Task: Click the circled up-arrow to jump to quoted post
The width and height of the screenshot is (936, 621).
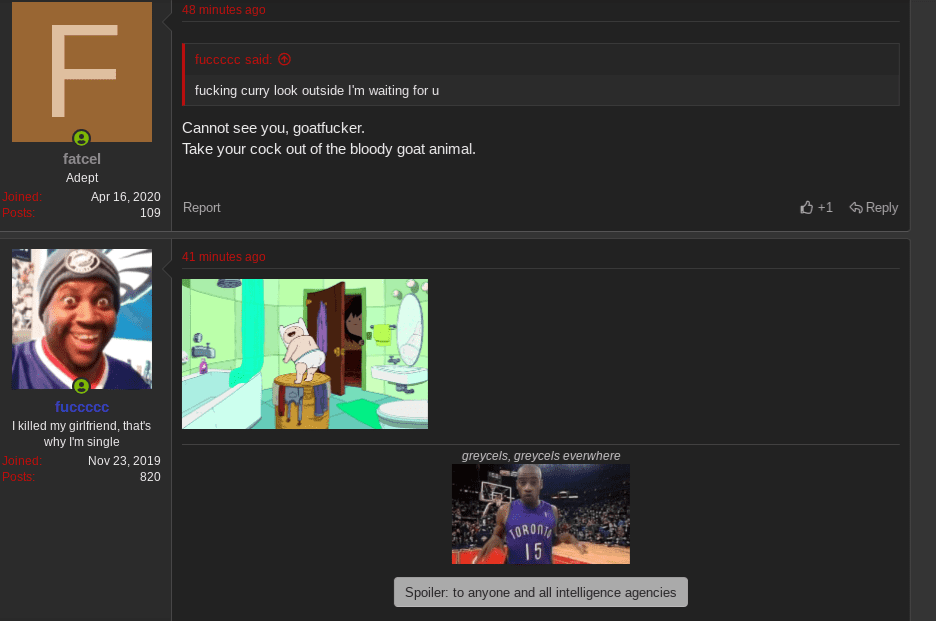Action: (284, 59)
